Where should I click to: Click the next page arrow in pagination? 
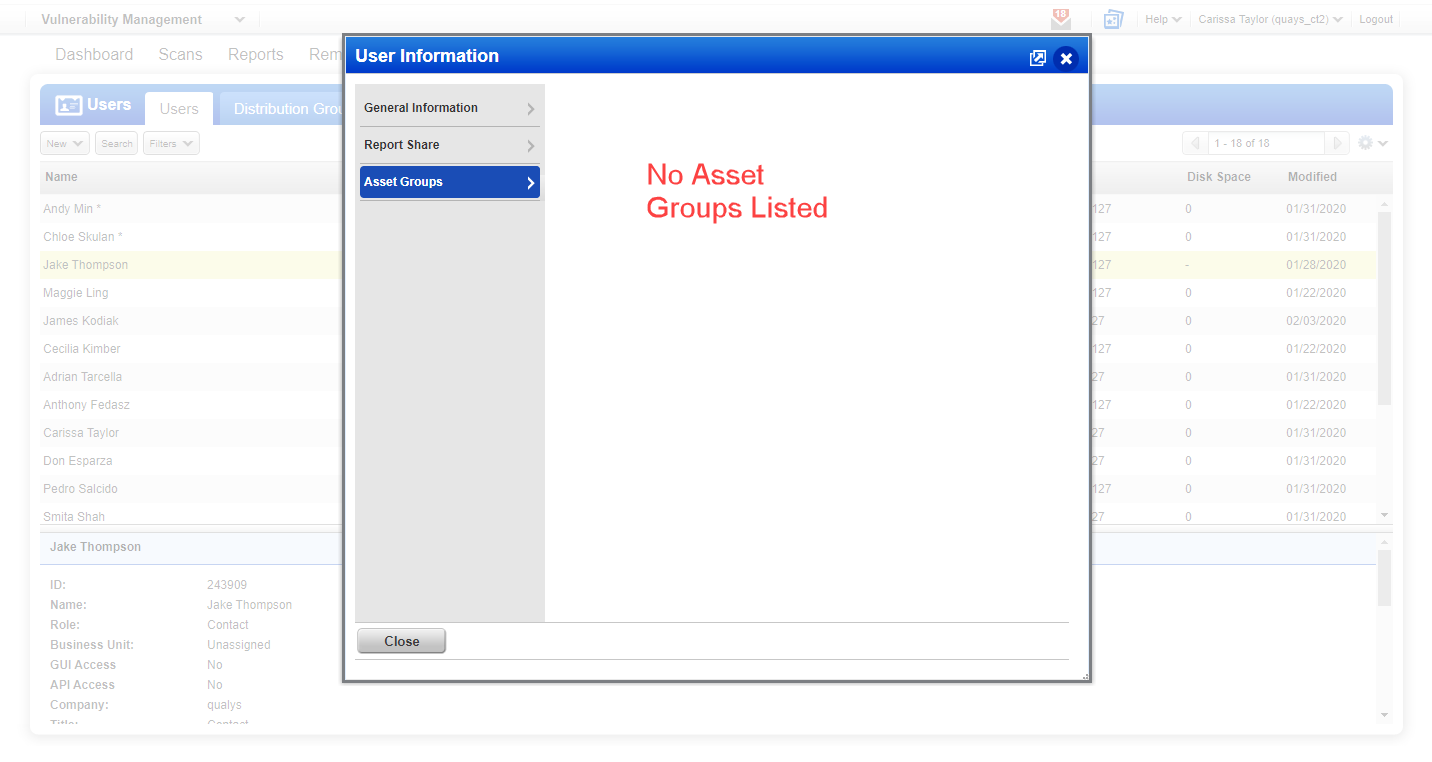[1338, 142]
